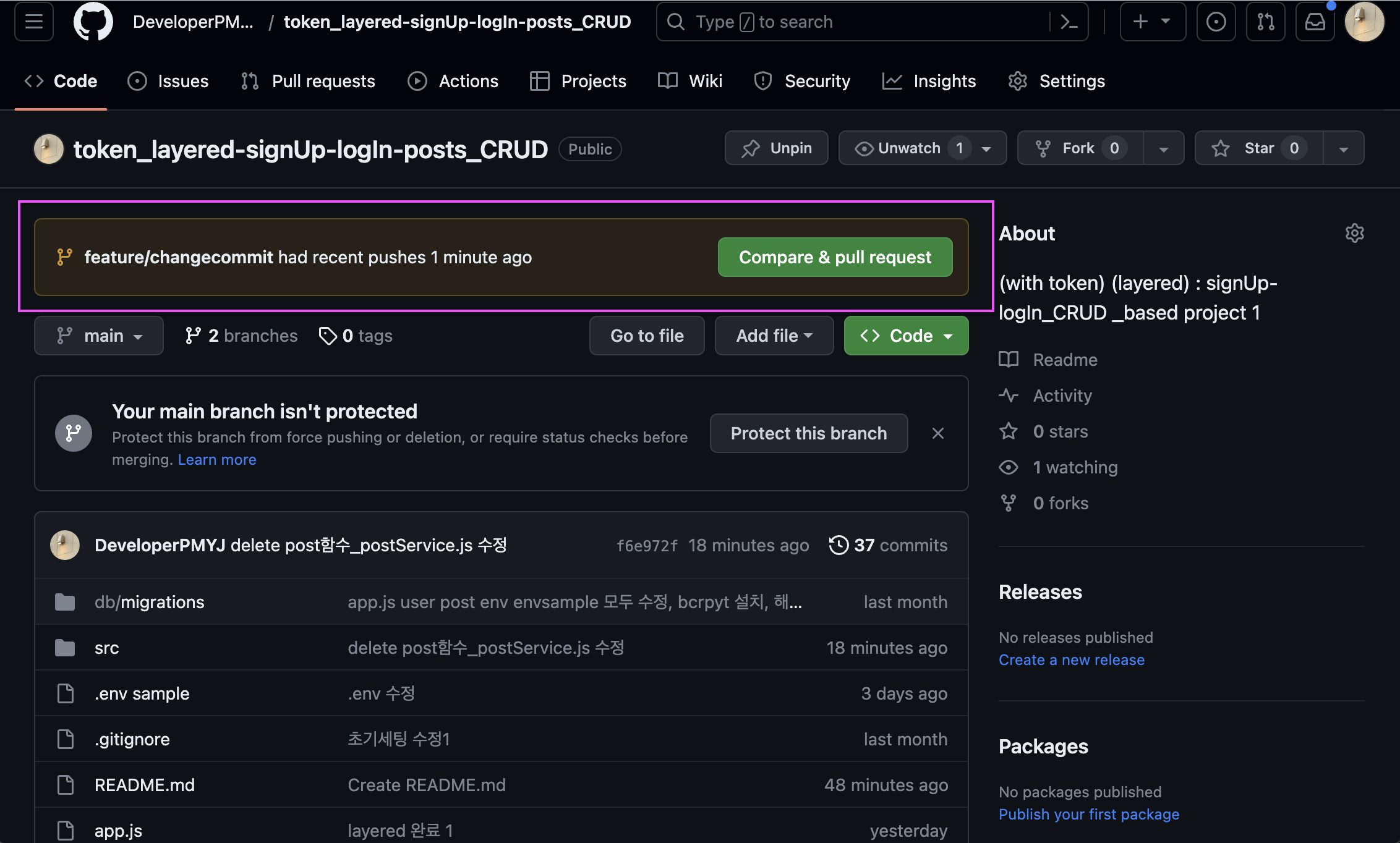Dismiss the branch protection banner

[x=937, y=433]
